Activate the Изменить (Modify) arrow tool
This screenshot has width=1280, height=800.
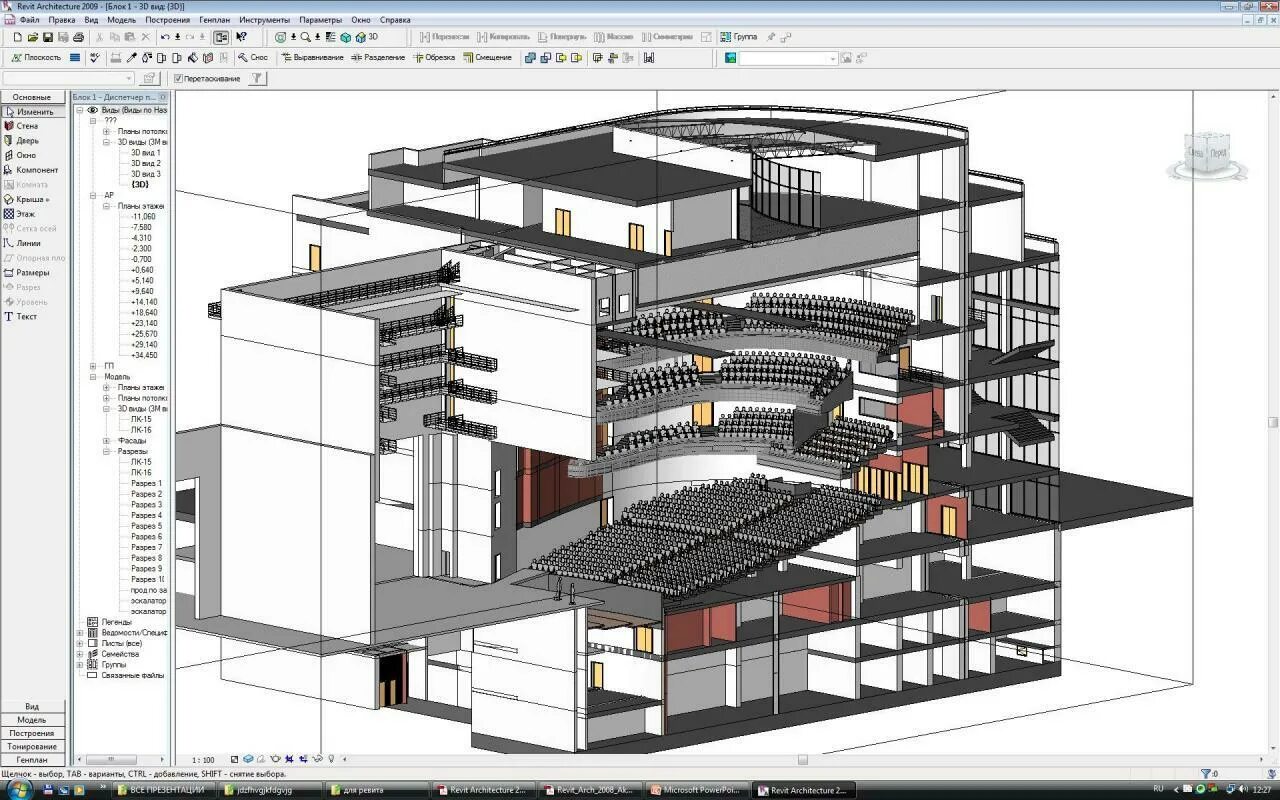pyautogui.click(x=35, y=111)
